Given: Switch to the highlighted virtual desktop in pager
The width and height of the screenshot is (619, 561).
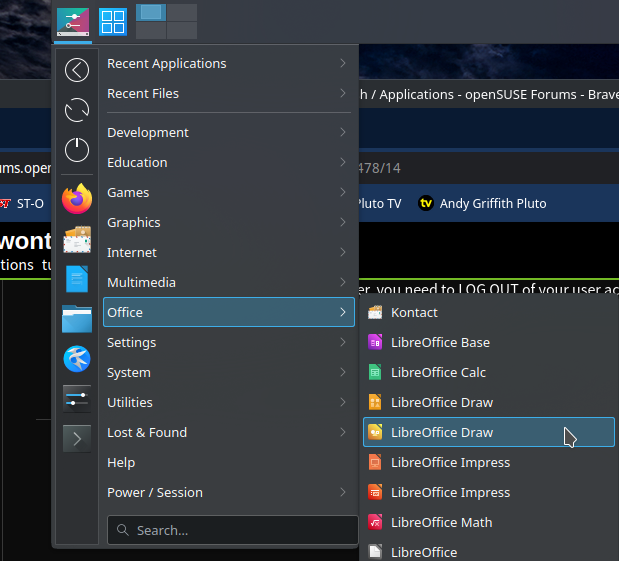Looking at the screenshot, I should click(x=151, y=13).
